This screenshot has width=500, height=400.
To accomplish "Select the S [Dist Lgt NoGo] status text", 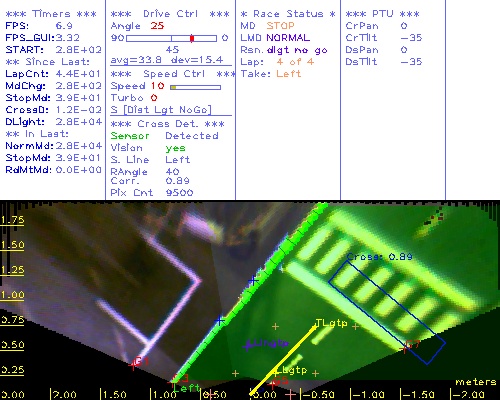I will (x=161, y=110).
